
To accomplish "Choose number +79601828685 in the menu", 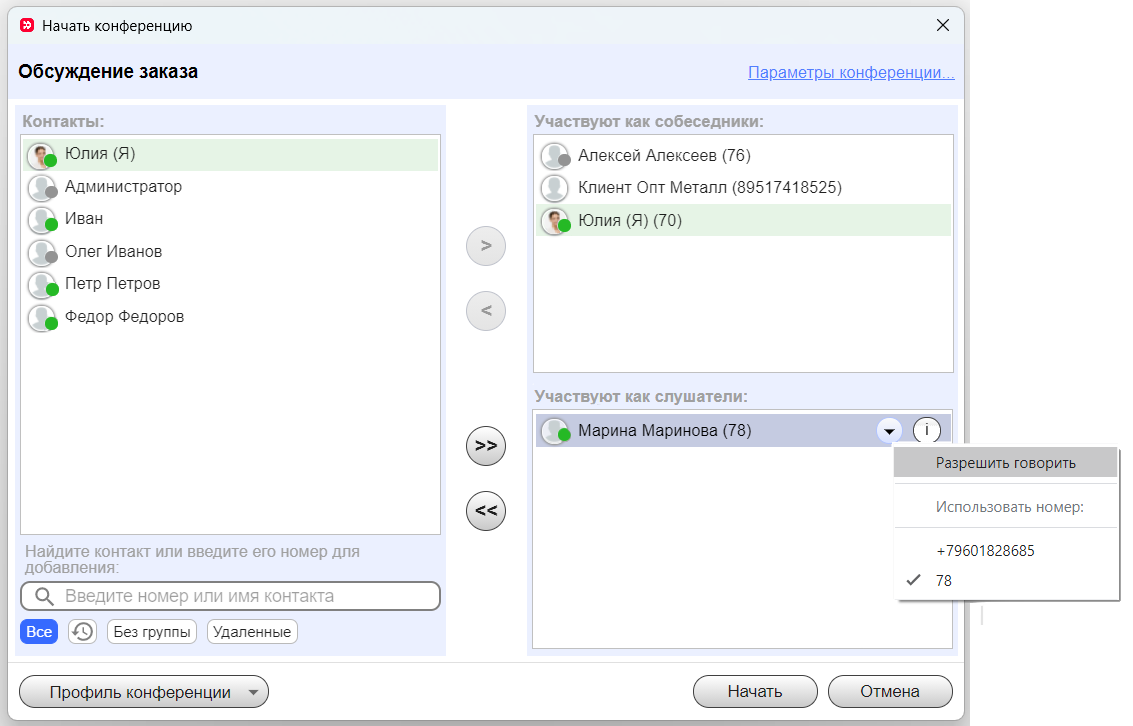I will coord(985,551).
